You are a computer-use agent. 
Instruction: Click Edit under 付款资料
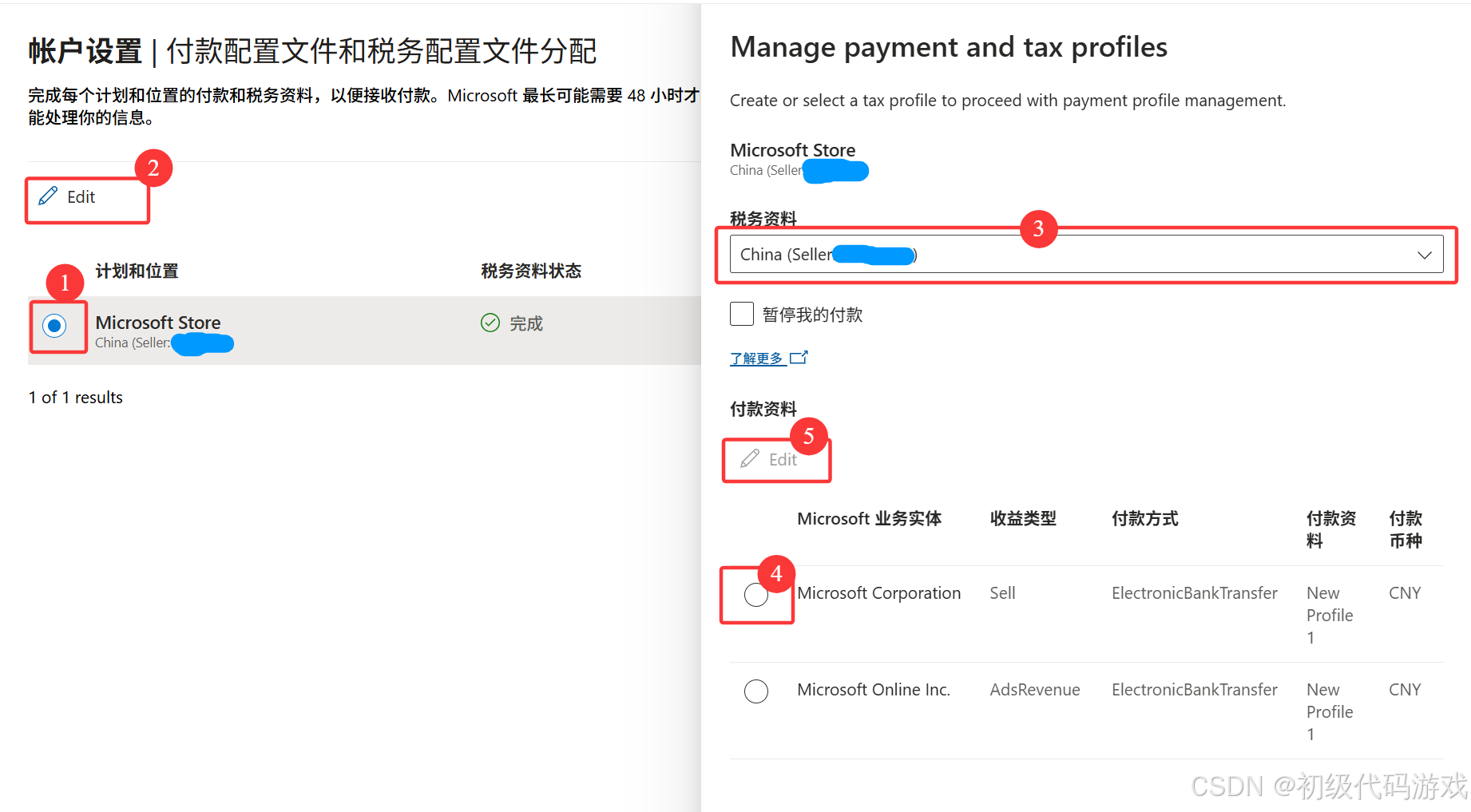coord(769,459)
